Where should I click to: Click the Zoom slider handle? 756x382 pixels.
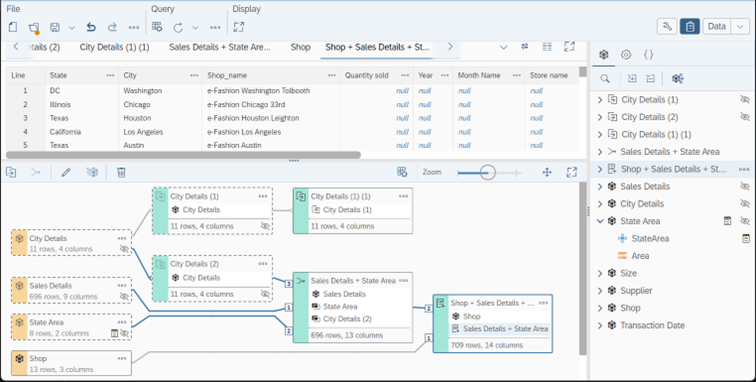[x=488, y=172]
